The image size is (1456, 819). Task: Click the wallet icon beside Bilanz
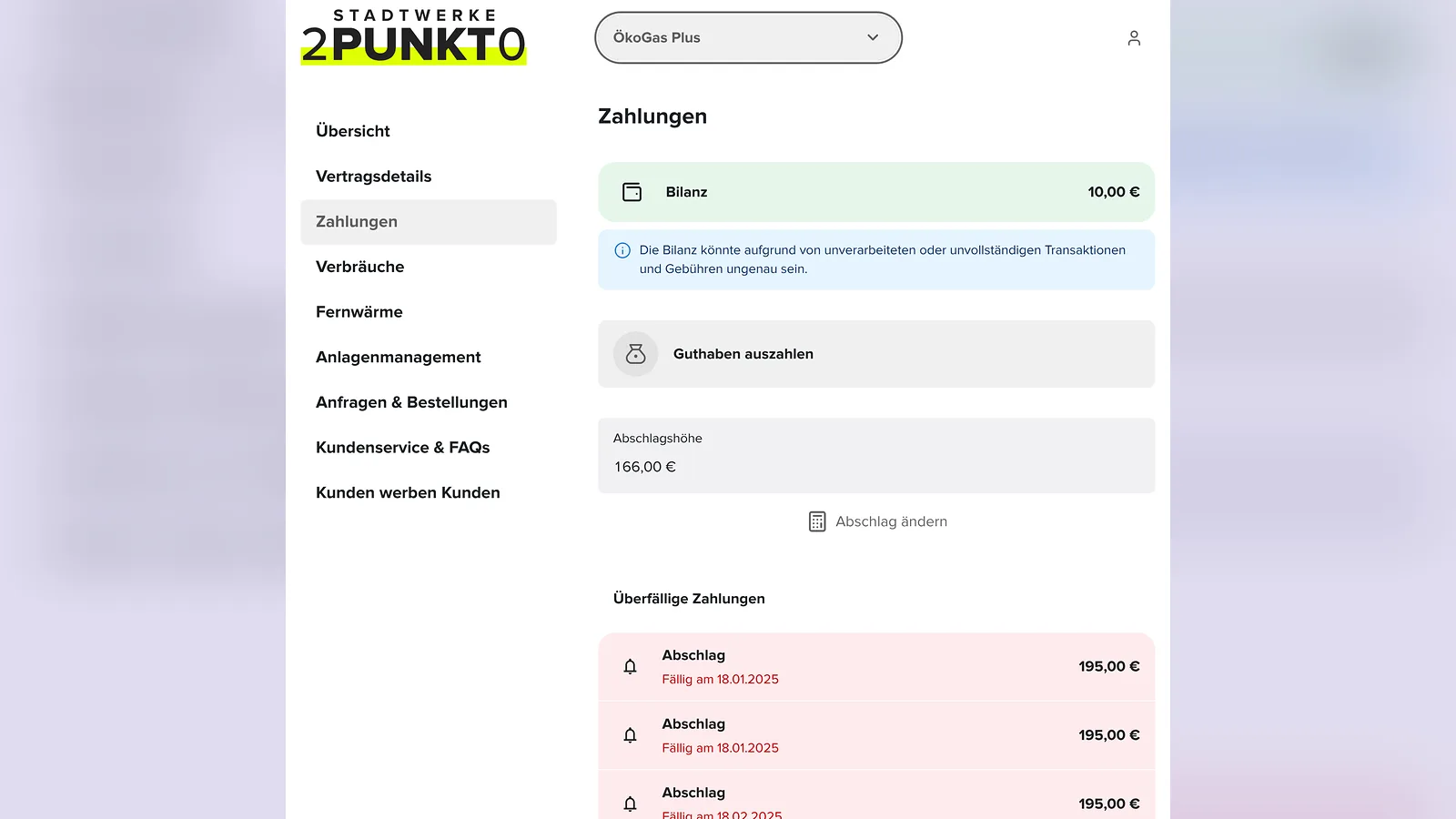632,192
